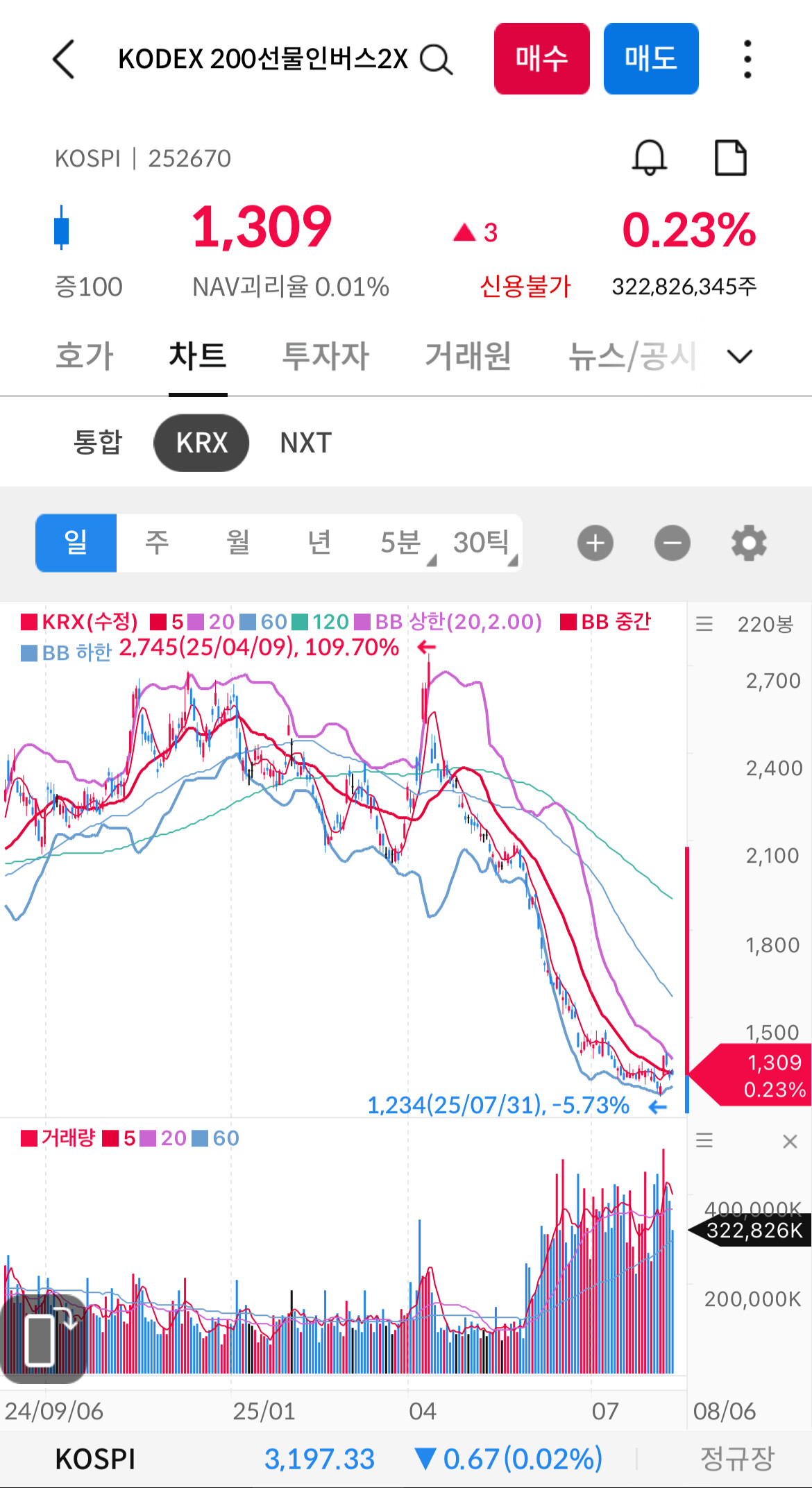Expand the tab list chevron
This screenshot has width=812, height=1488.
point(740,356)
